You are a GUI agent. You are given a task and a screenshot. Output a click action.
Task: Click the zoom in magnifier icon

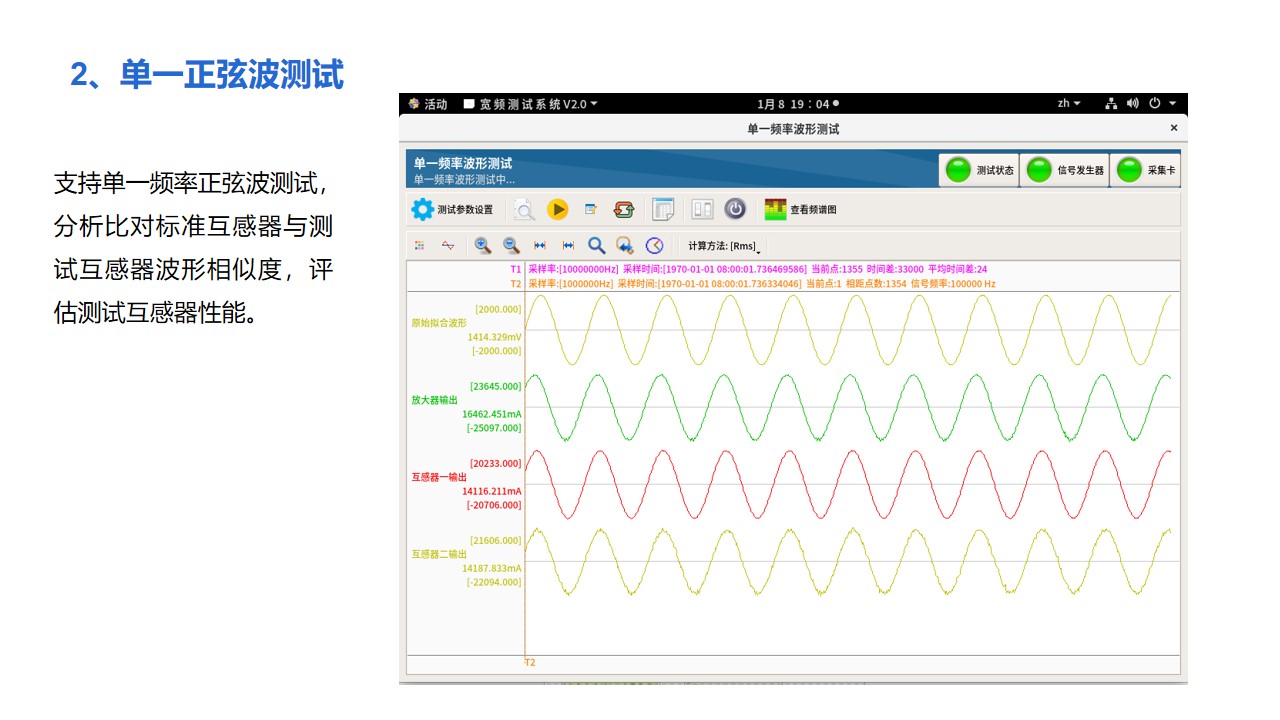pyautogui.click(x=483, y=245)
